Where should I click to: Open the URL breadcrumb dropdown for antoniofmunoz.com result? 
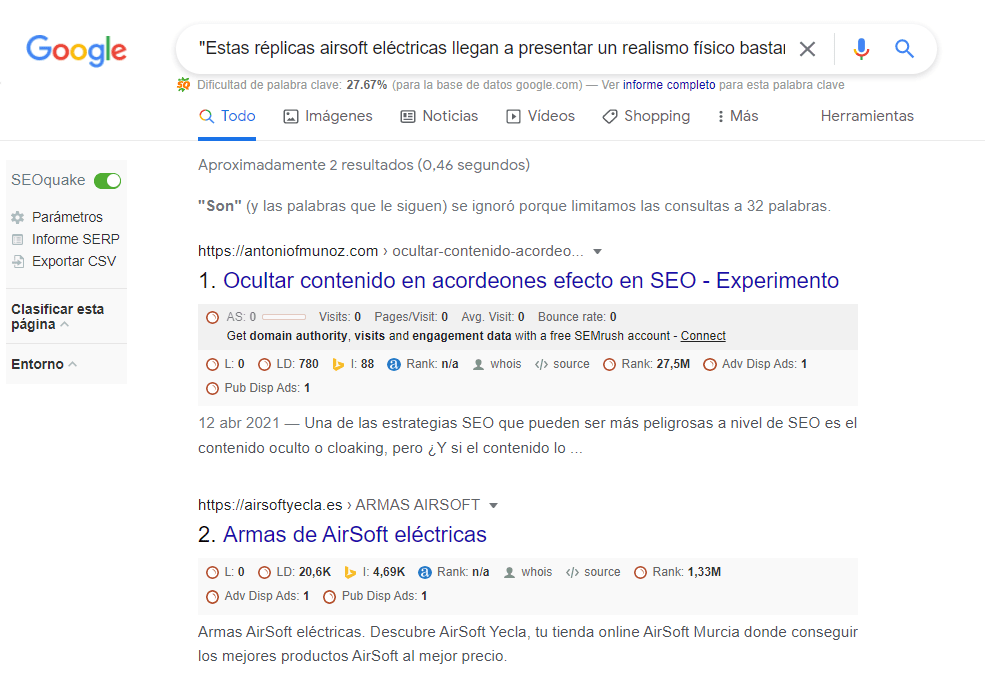(x=596, y=251)
